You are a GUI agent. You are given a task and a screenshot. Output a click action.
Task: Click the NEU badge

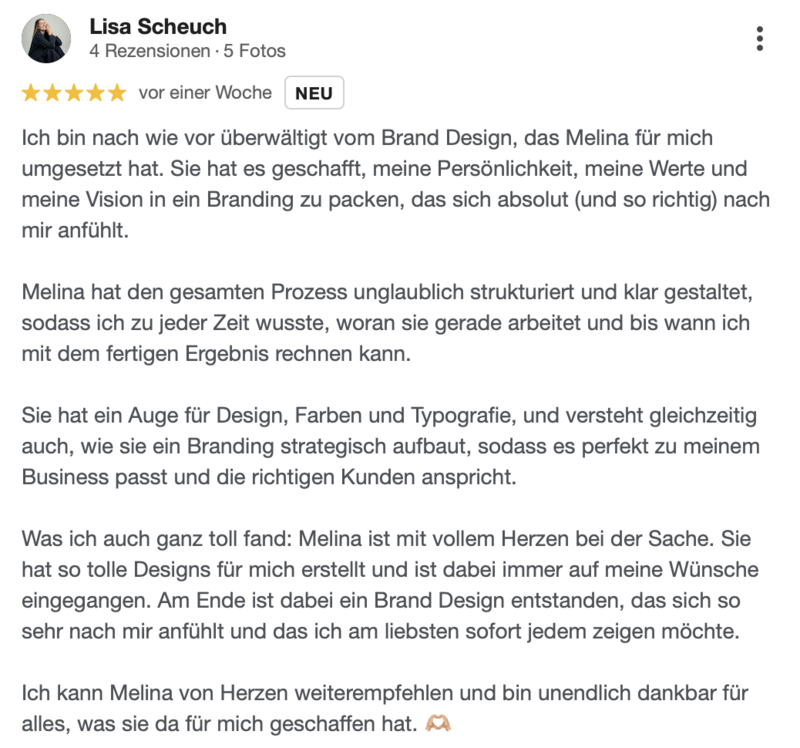314,93
